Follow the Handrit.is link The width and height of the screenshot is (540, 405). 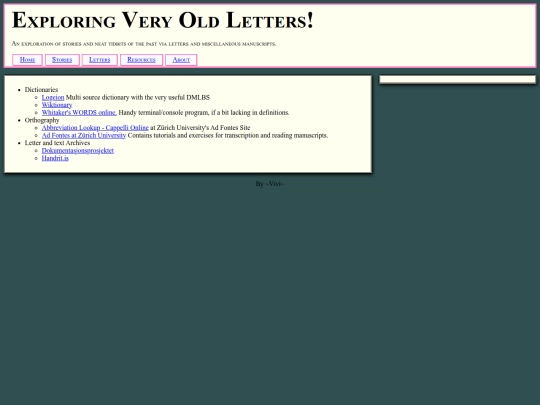[x=55, y=158]
